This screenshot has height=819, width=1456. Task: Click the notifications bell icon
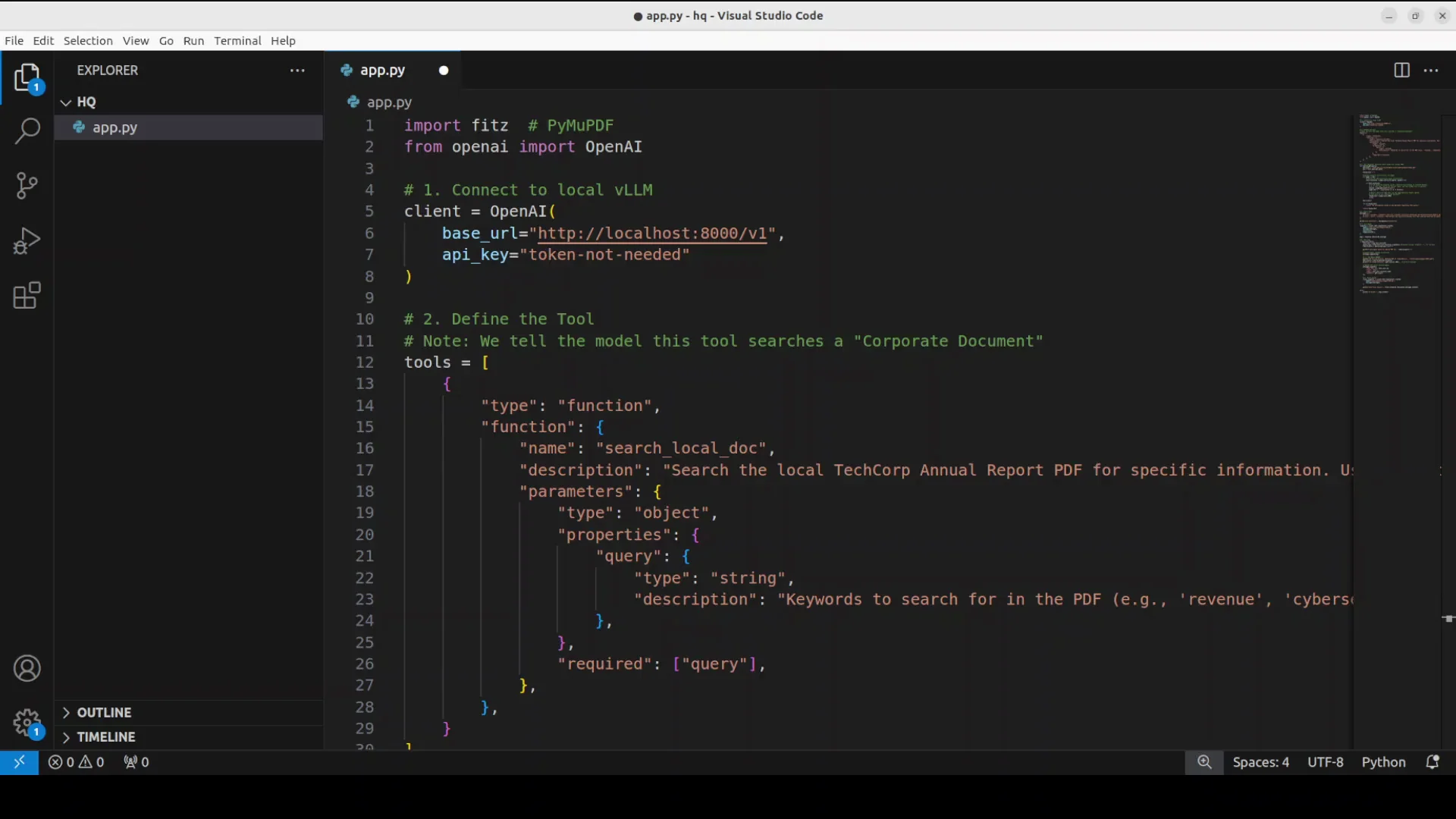click(1432, 762)
